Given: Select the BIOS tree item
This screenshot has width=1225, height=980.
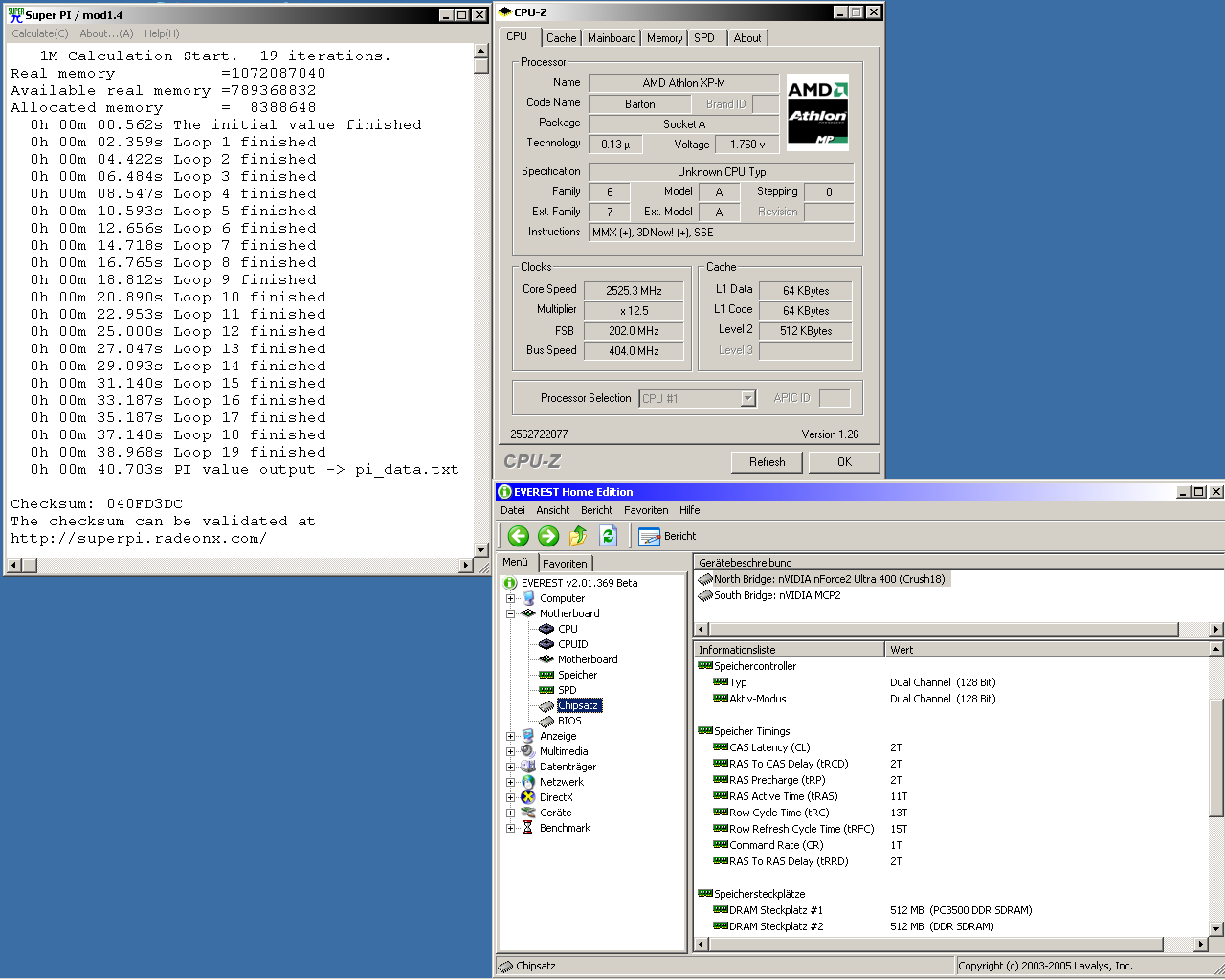Looking at the screenshot, I should pyautogui.click(x=569, y=721).
